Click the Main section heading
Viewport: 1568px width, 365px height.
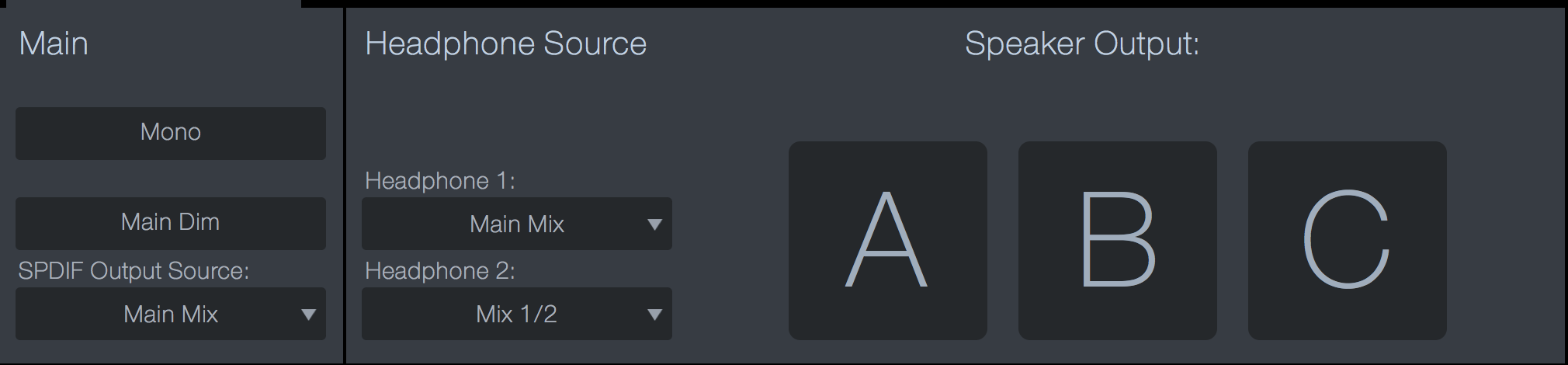point(54,43)
